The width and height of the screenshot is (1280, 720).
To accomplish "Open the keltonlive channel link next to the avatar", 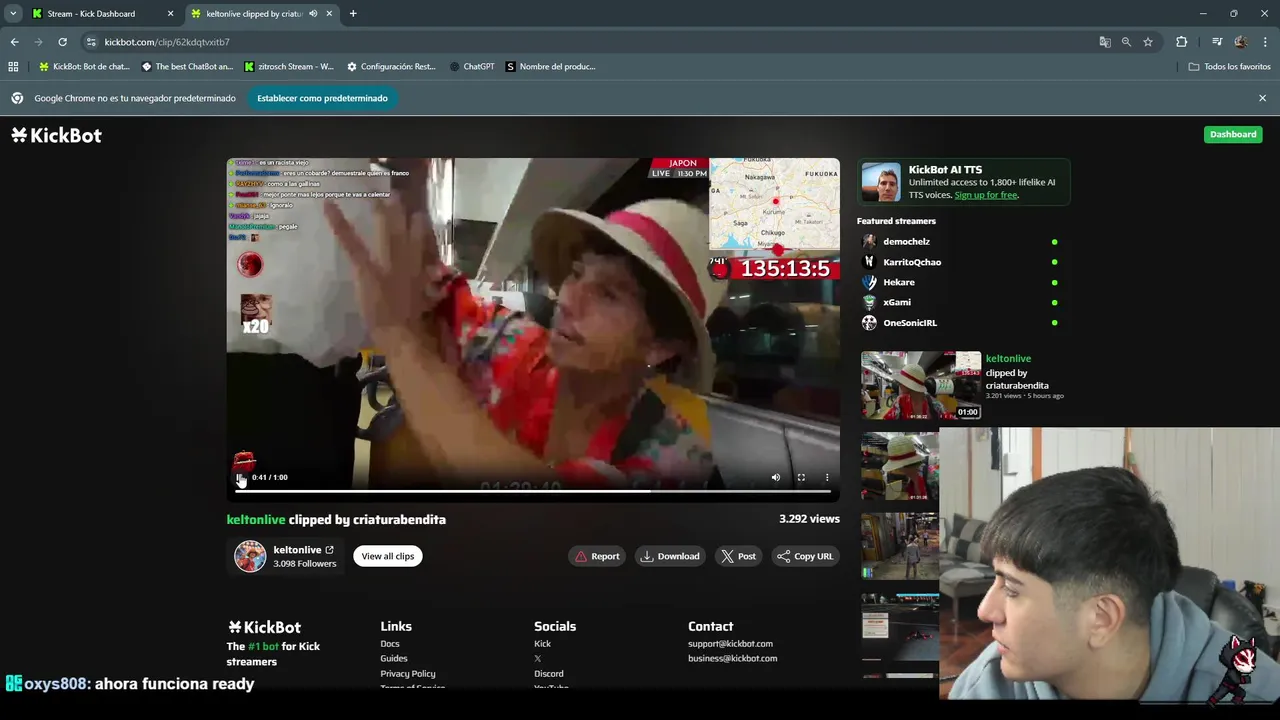I will [x=303, y=550].
